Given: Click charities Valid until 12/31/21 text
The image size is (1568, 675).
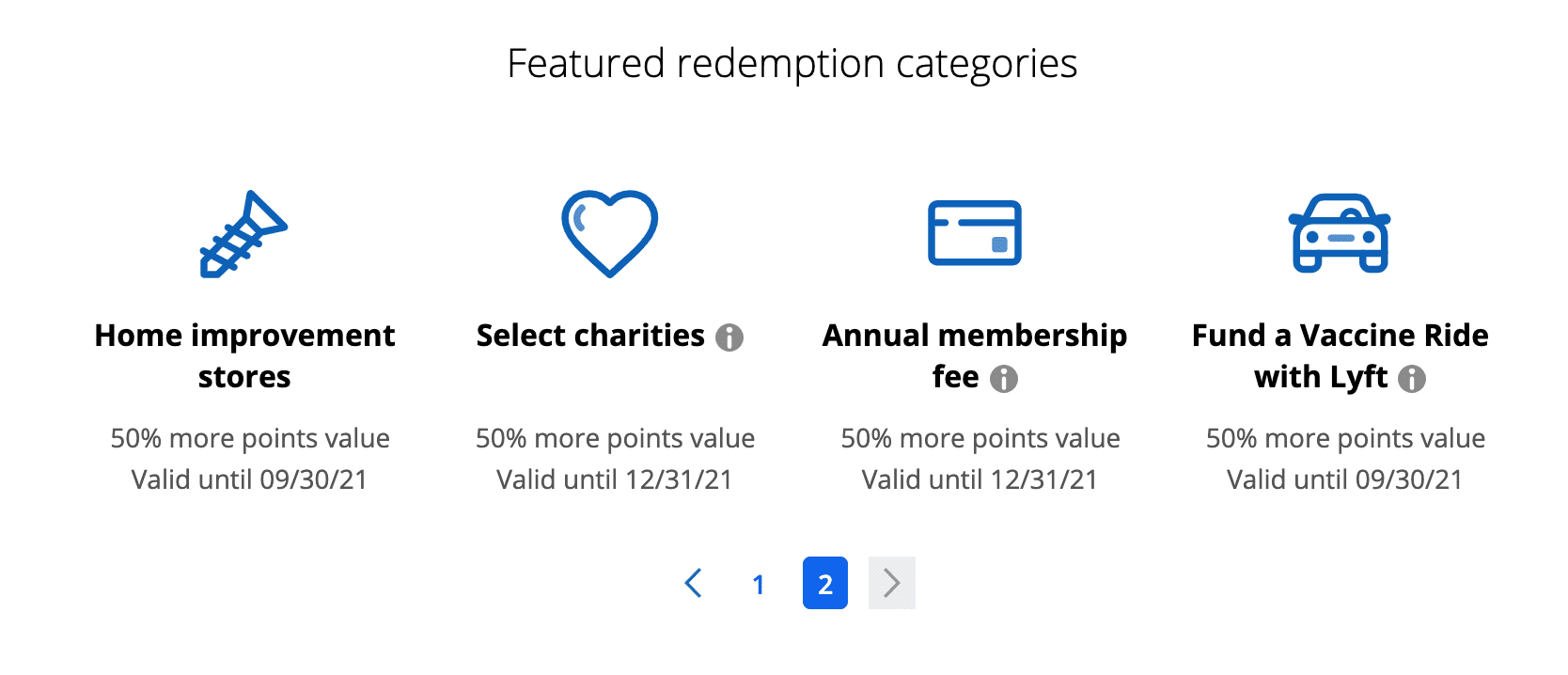Looking at the screenshot, I should pyautogui.click(x=615, y=479).
